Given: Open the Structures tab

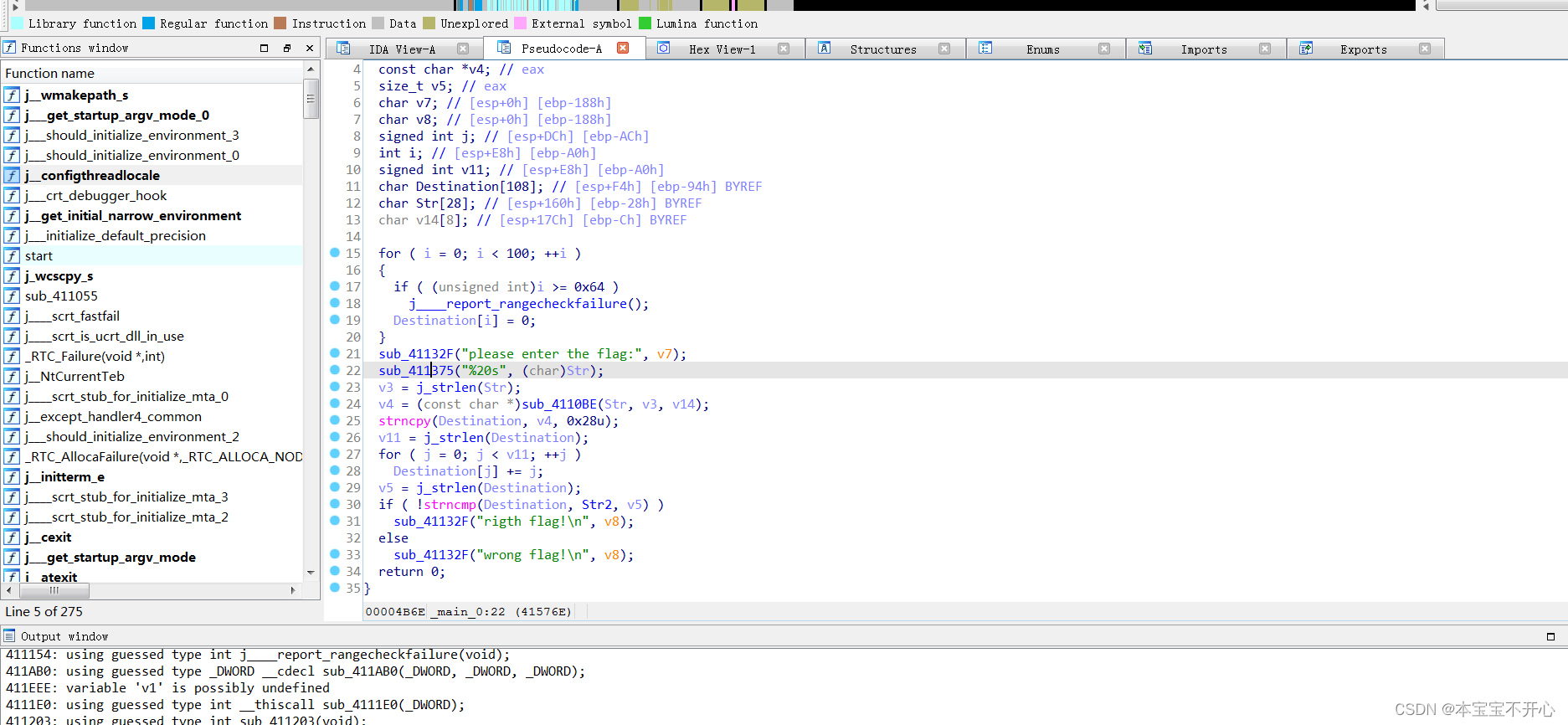Looking at the screenshot, I should [883, 49].
